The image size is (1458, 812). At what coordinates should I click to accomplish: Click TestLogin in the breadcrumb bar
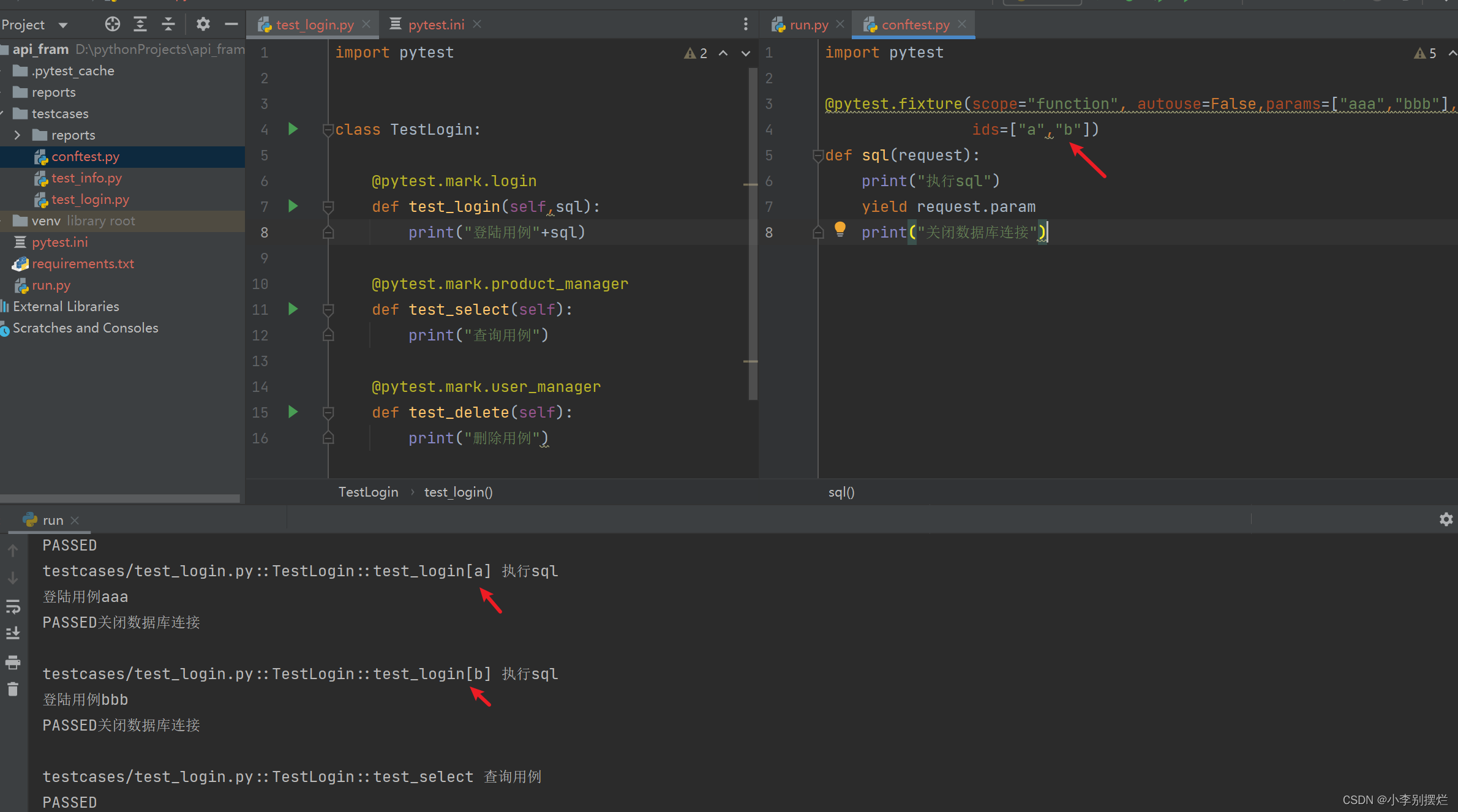pyautogui.click(x=368, y=492)
